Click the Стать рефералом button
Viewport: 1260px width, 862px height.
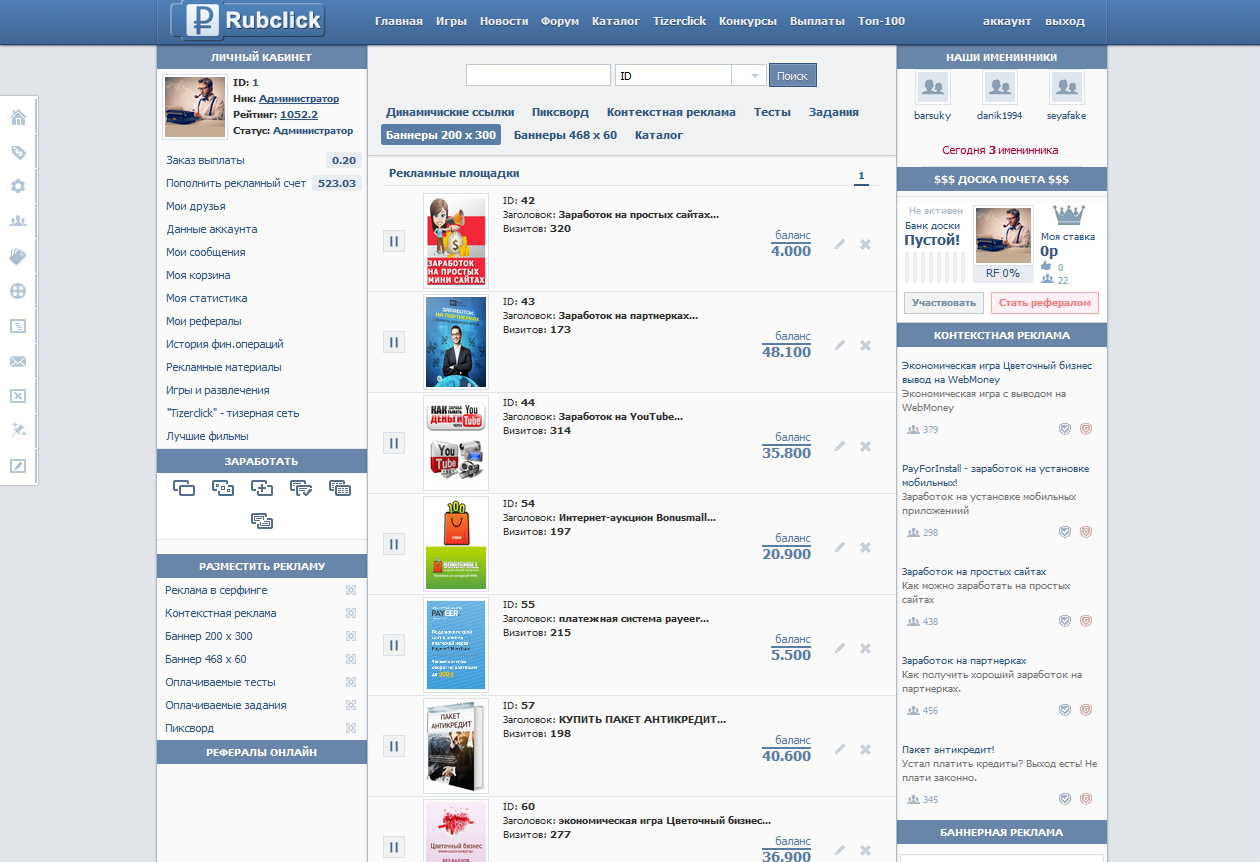[x=1045, y=303]
